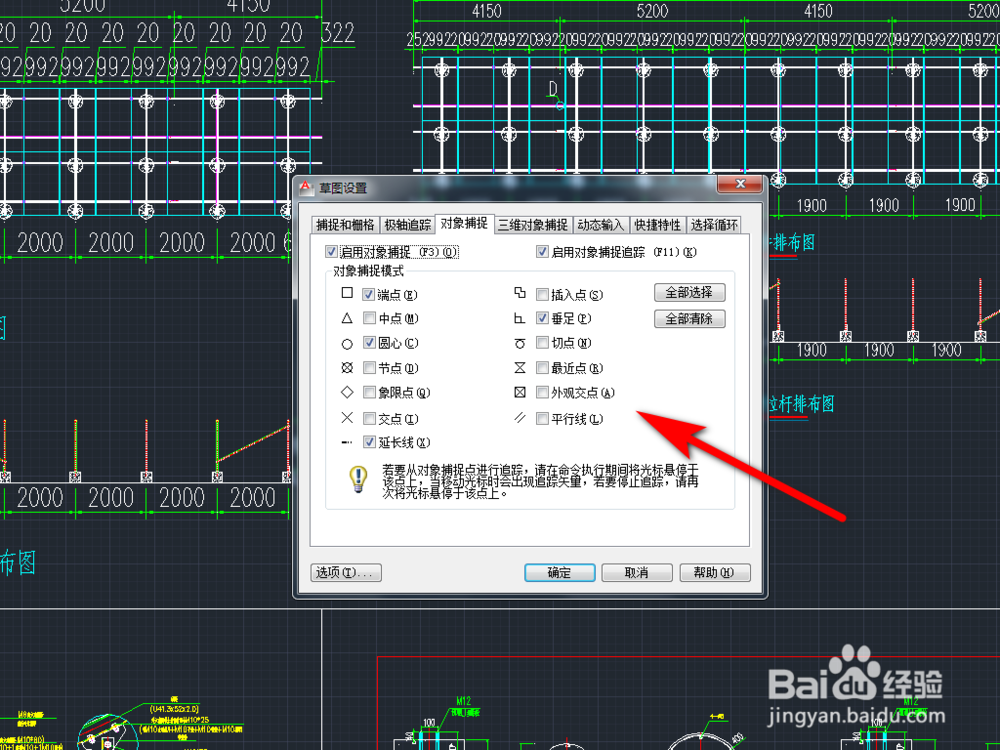
Task: Click the nearest hourglass symbol icon
Action: (520, 367)
